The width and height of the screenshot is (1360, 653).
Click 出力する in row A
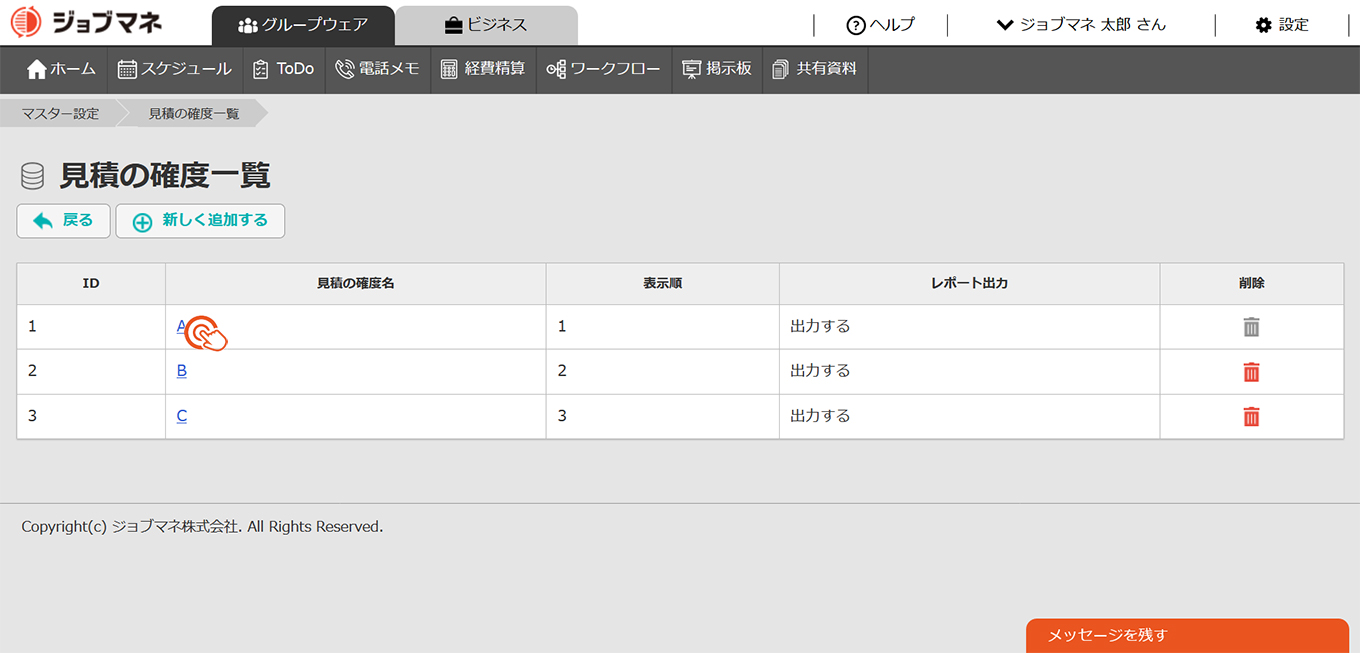(820, 326)
